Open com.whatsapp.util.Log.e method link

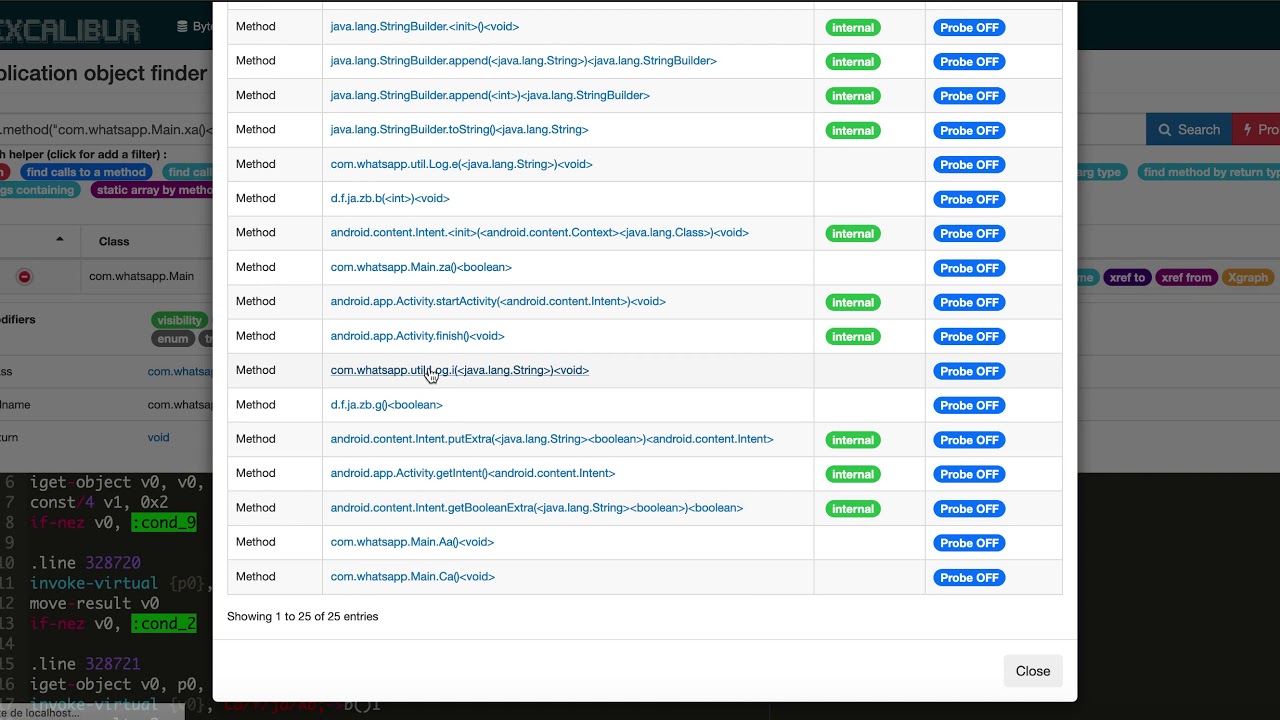tap(461, 164)
